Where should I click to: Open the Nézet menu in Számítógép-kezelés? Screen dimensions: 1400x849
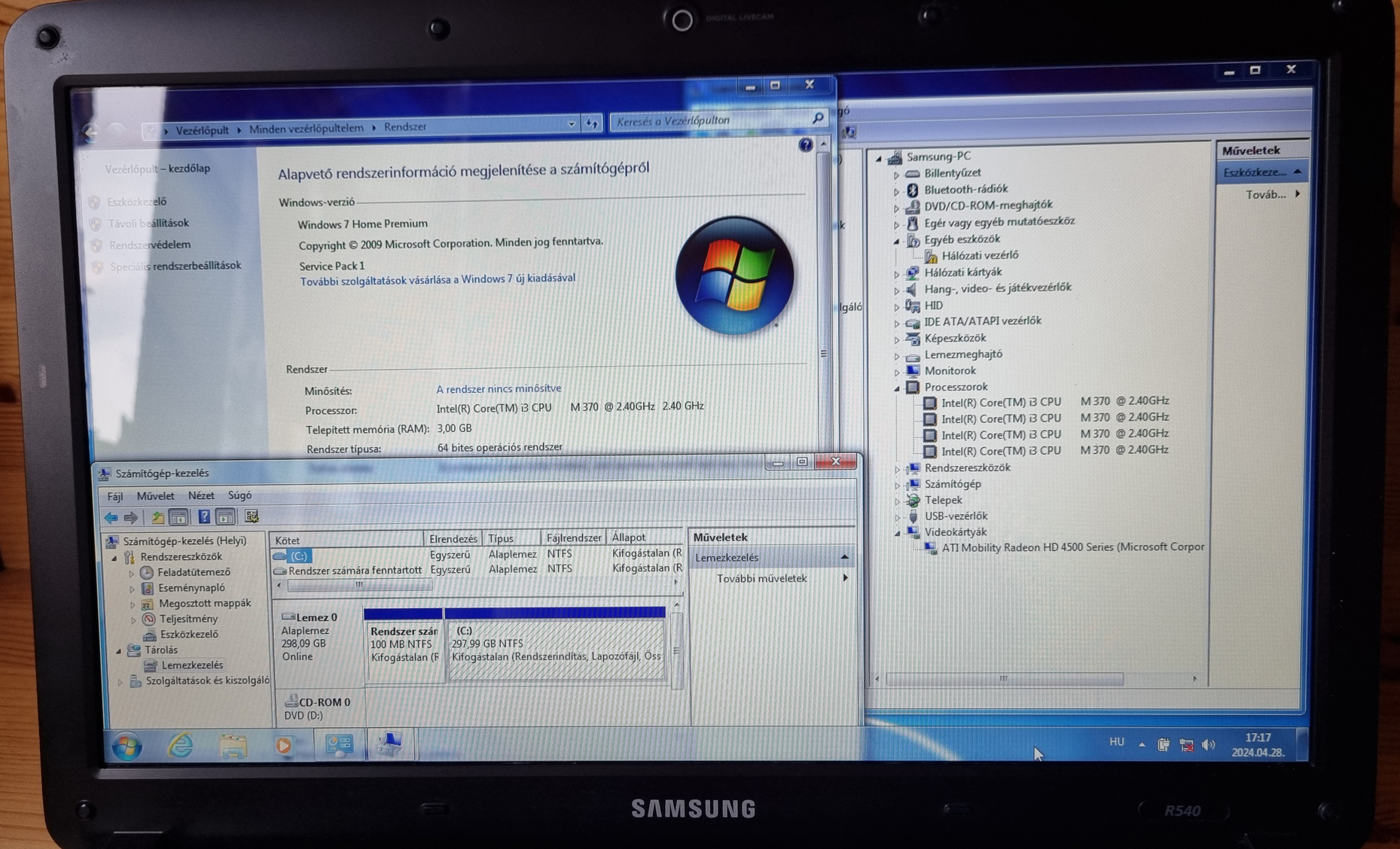coord(201,495)
